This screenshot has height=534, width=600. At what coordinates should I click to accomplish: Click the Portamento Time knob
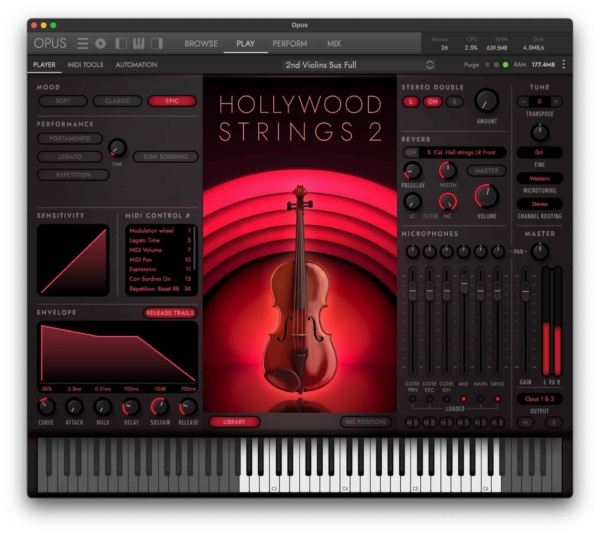[x=117, y=148]
